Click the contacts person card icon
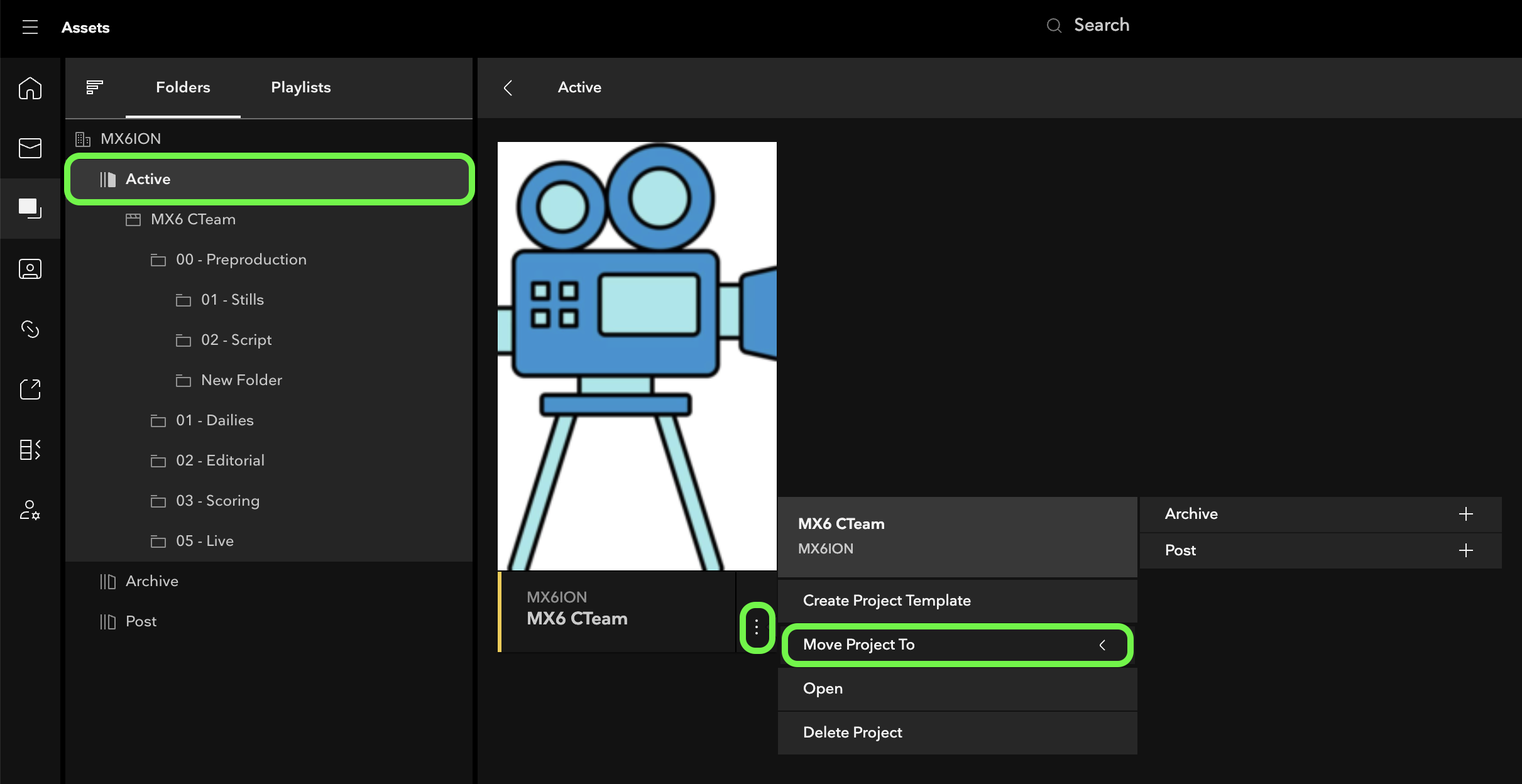The image size is (1522, 784). pos(30,269)
